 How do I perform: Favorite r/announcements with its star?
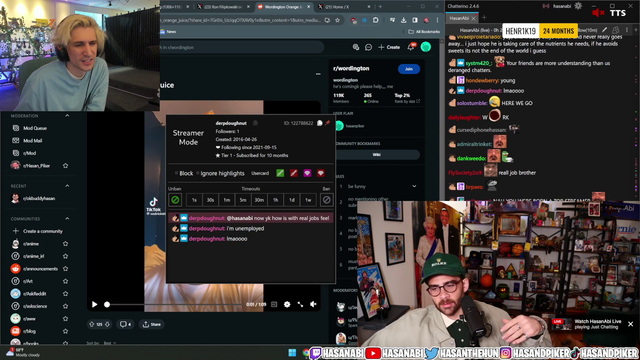[65, 269]
